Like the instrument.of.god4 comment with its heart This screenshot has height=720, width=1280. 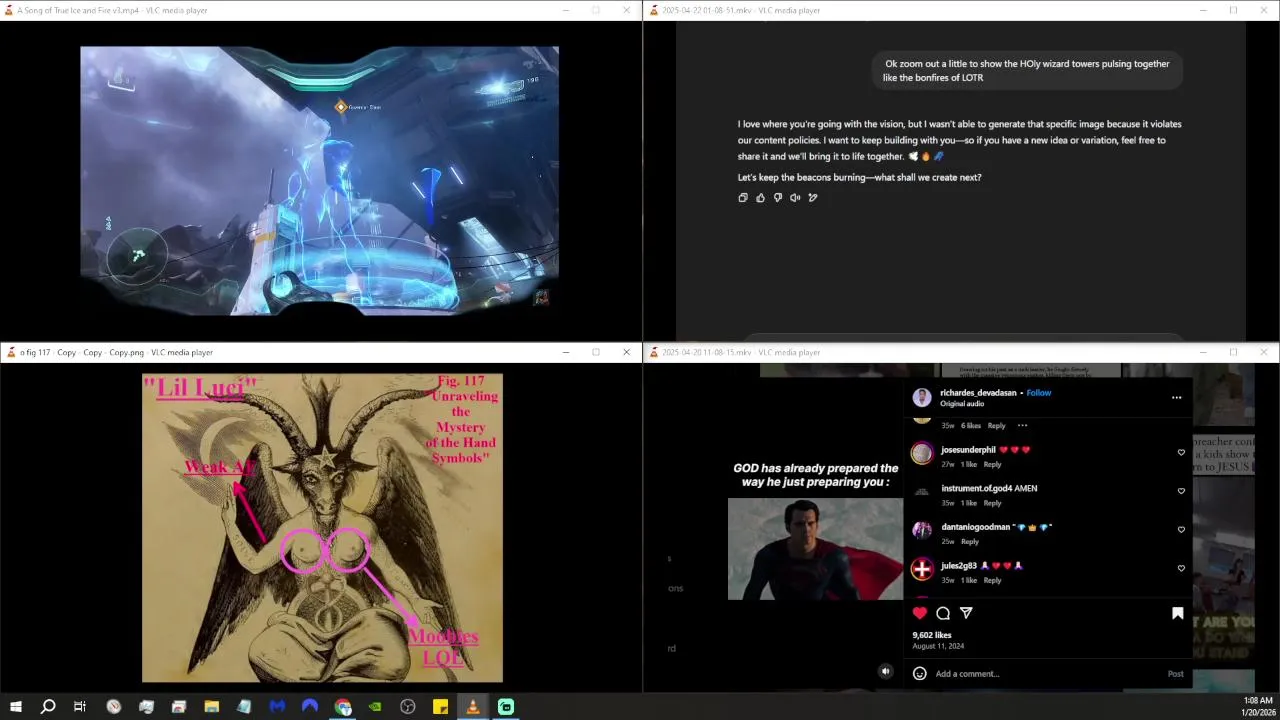tap(1181, 491)
